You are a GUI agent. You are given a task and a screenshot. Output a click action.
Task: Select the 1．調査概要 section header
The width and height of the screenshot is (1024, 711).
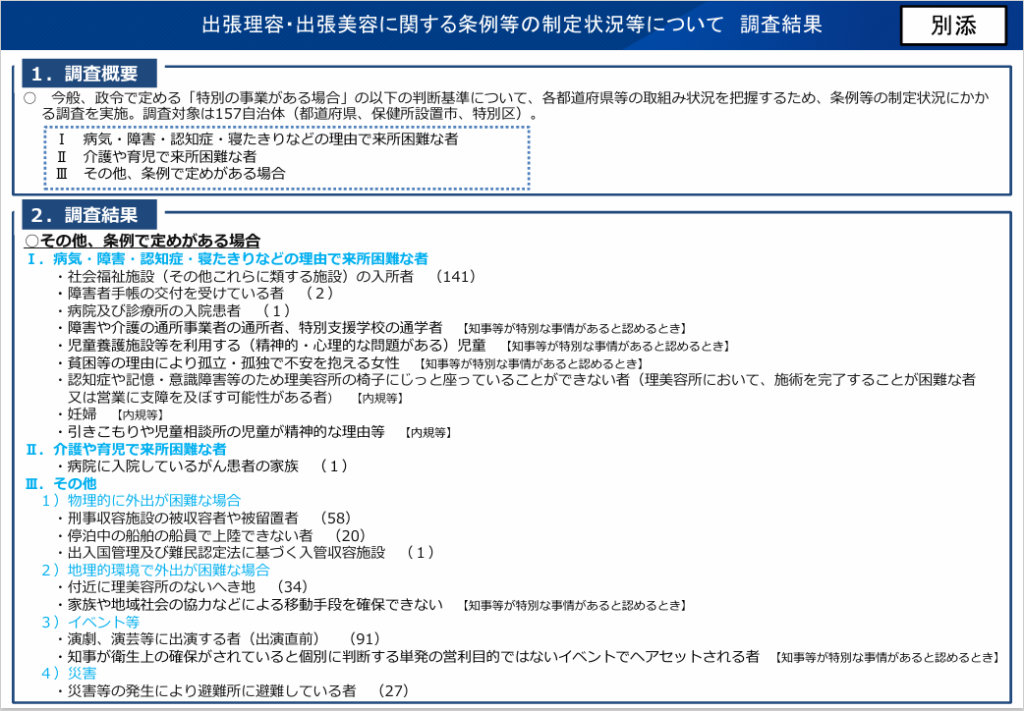pos(84,73)
